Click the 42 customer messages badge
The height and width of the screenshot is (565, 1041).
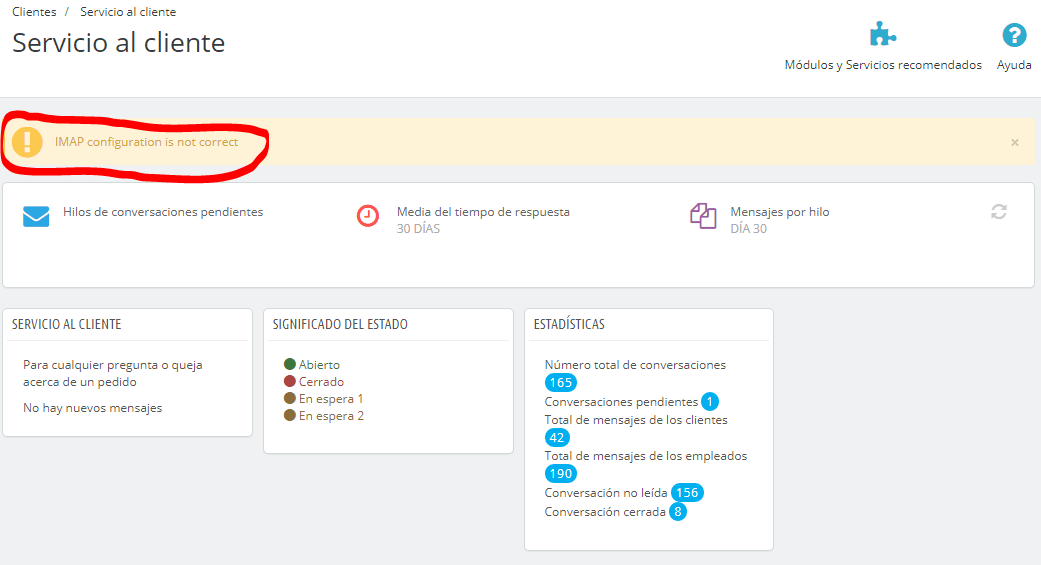[556, 438]
